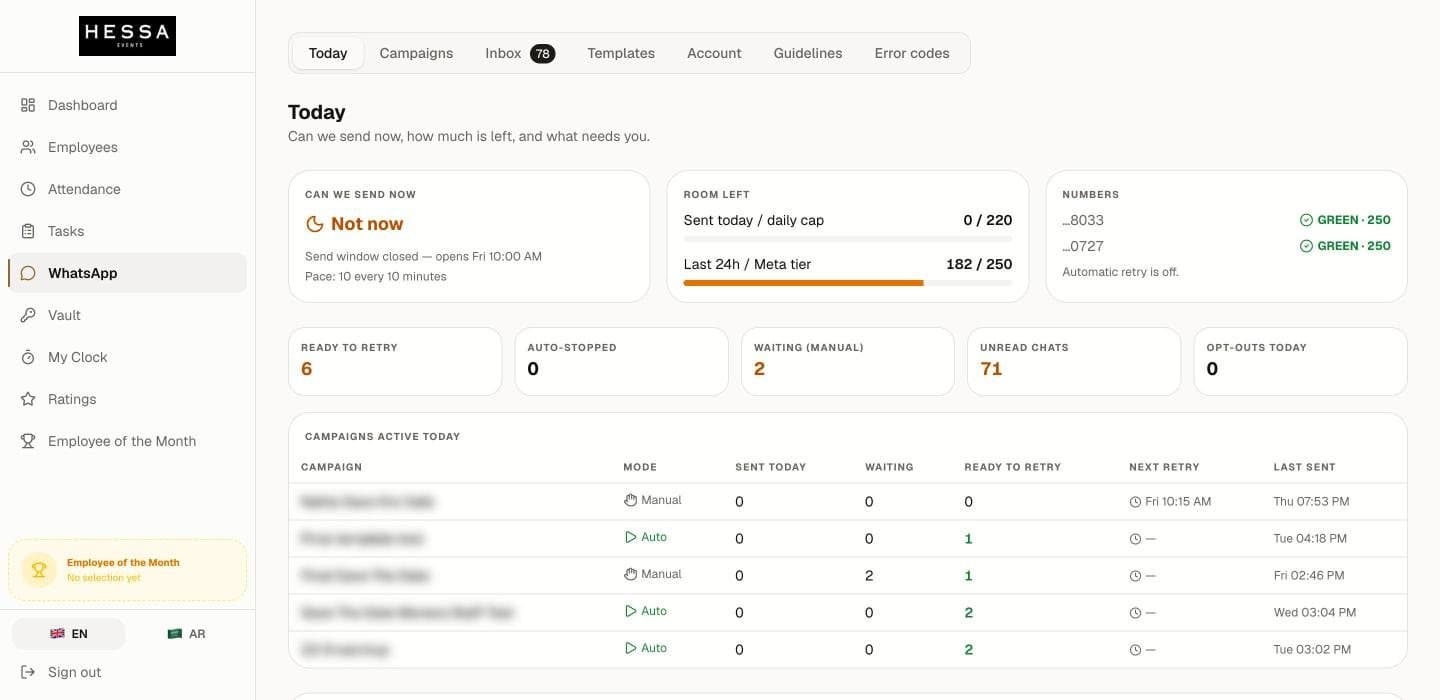Open the Opt-outs Today card
The height and width of the screenshot is (700, 1440).
click(x=1301, y=361)
